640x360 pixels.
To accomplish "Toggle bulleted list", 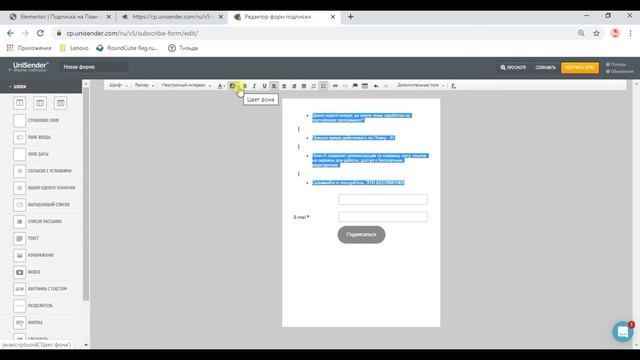I will coord(323,86).
